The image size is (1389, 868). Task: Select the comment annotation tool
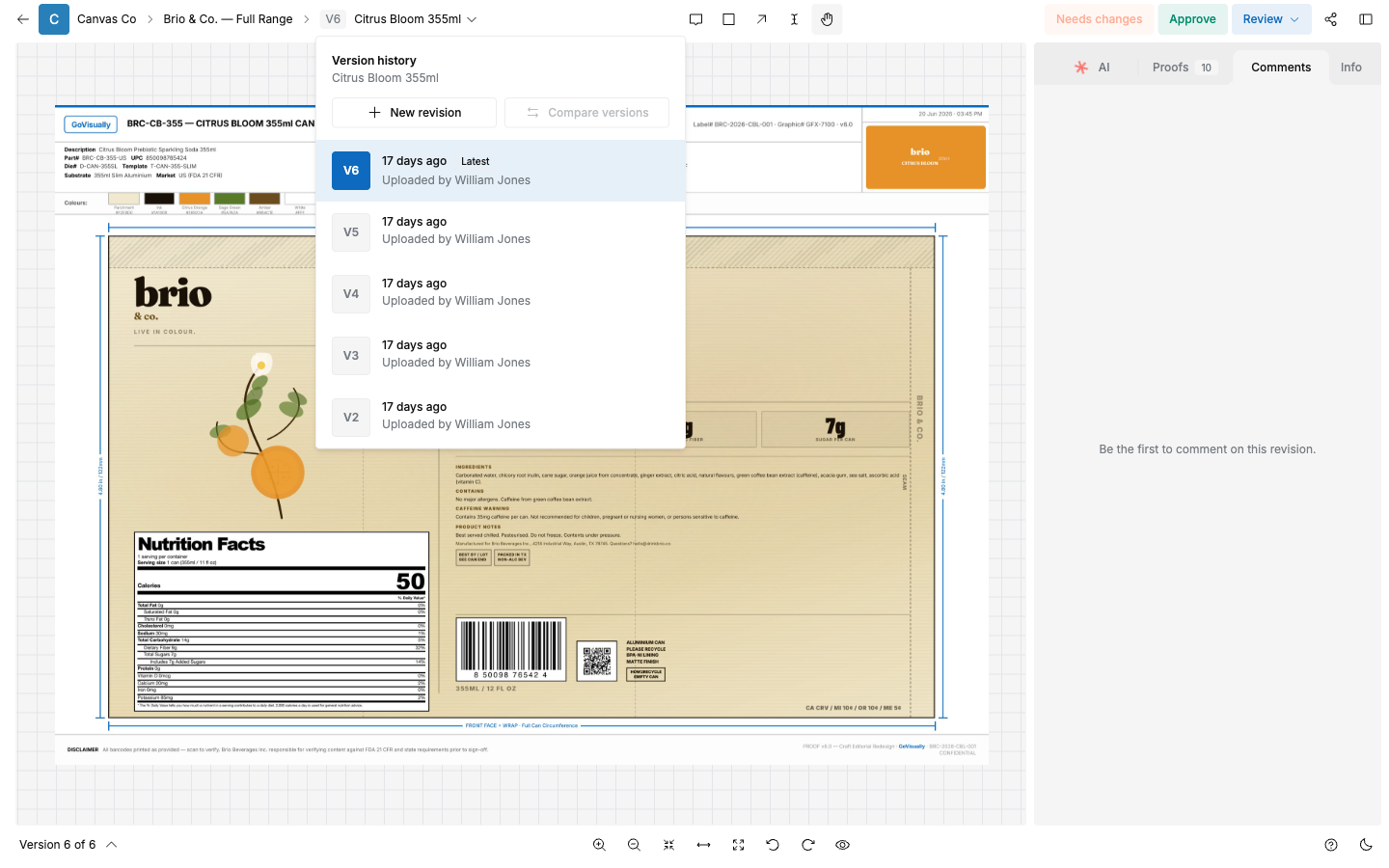pos(695,19)
